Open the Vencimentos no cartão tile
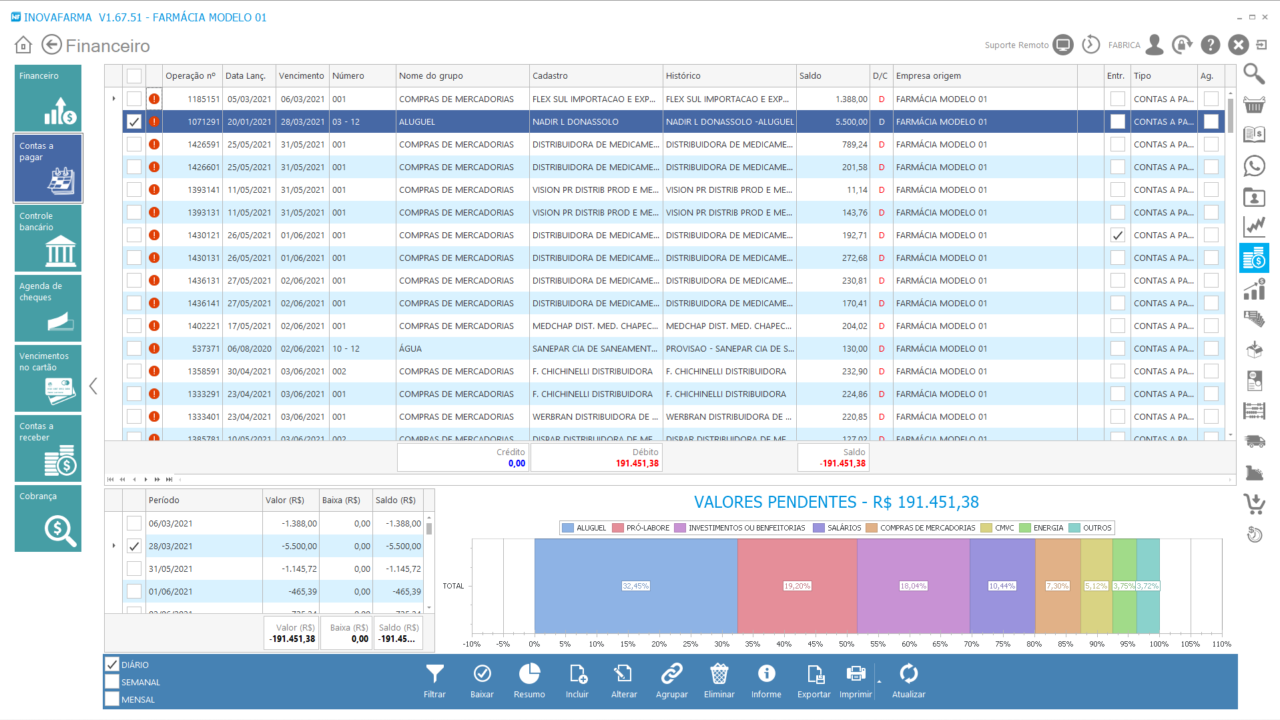 [x=48, y=378]
